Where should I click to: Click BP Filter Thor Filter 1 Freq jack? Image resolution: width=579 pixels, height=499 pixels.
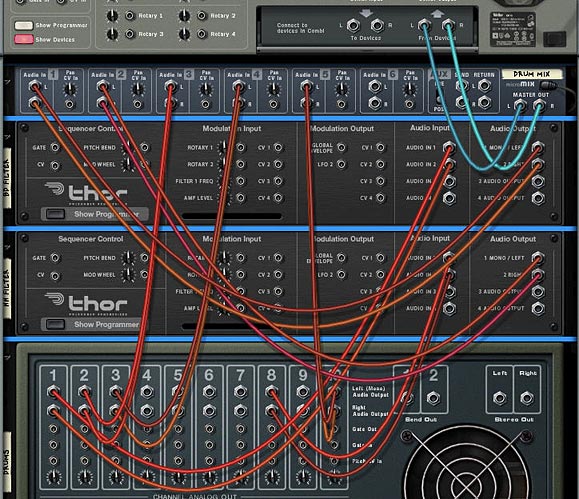pos(240,181)
